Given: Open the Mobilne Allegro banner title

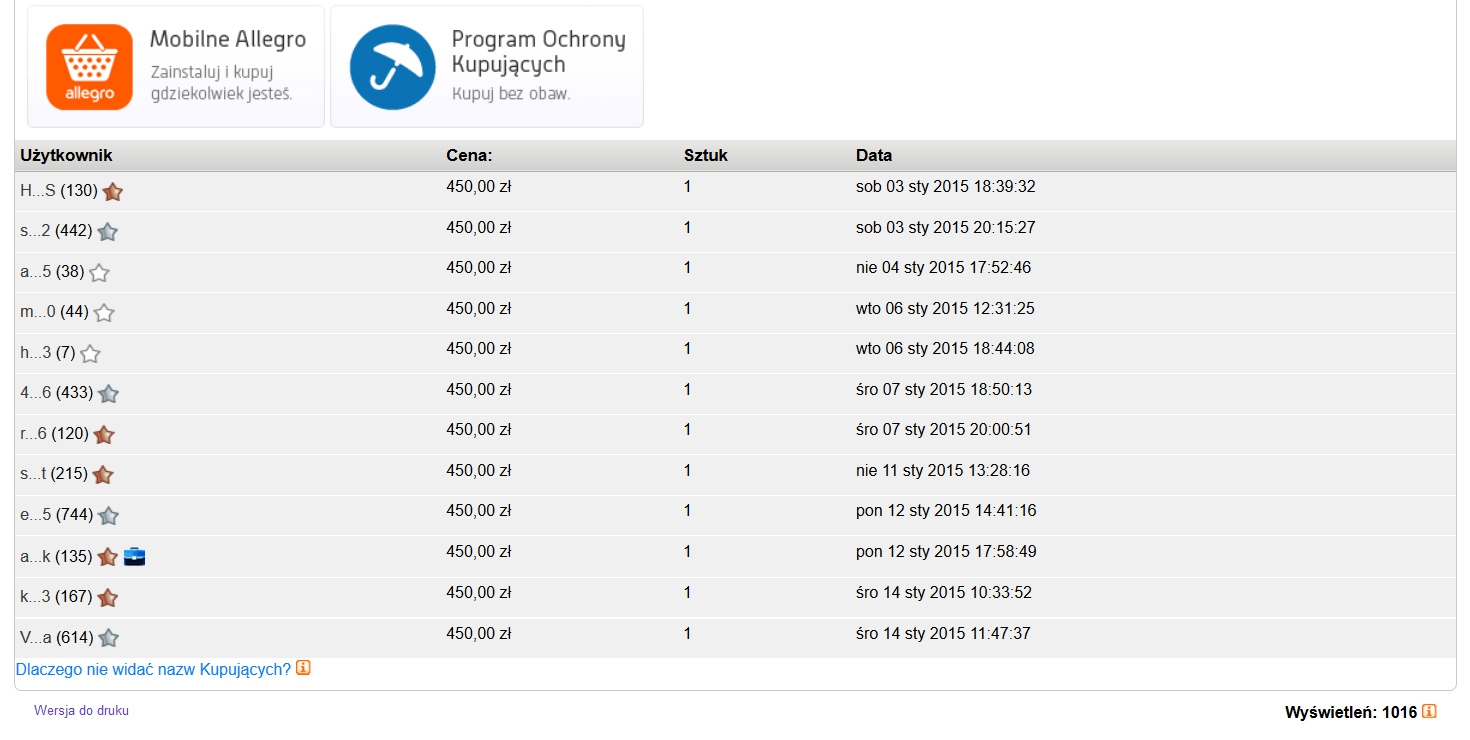Looking at the screenshot, I should 228,40.
